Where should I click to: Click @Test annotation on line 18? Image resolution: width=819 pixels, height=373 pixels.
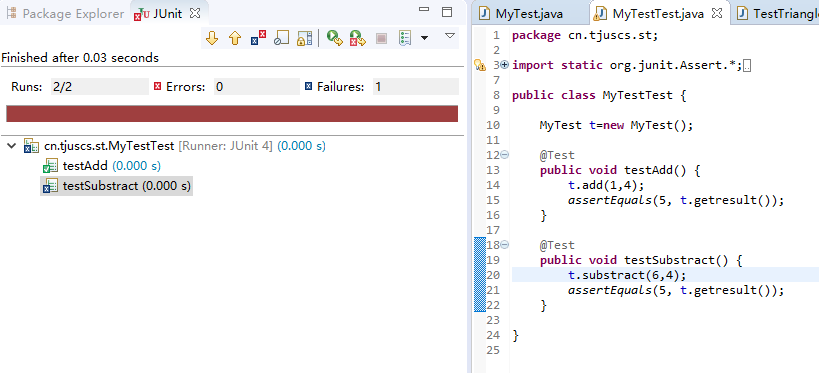pyautogui.click(x=557, y=245)
